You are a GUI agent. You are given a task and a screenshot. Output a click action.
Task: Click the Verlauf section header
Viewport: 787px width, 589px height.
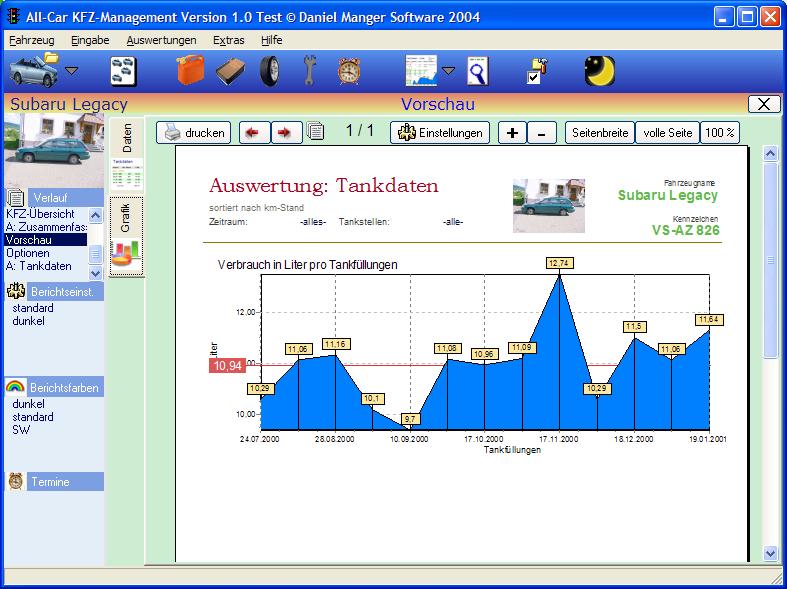(66, 198)
